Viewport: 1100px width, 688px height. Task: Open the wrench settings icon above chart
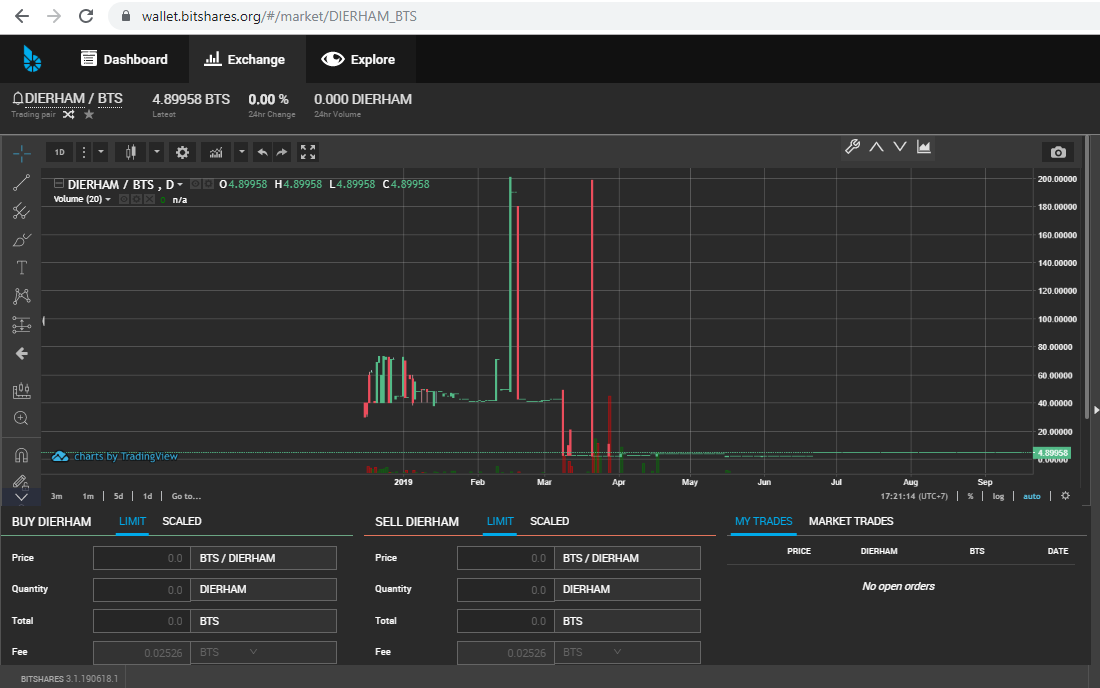(x=852, y=147)
